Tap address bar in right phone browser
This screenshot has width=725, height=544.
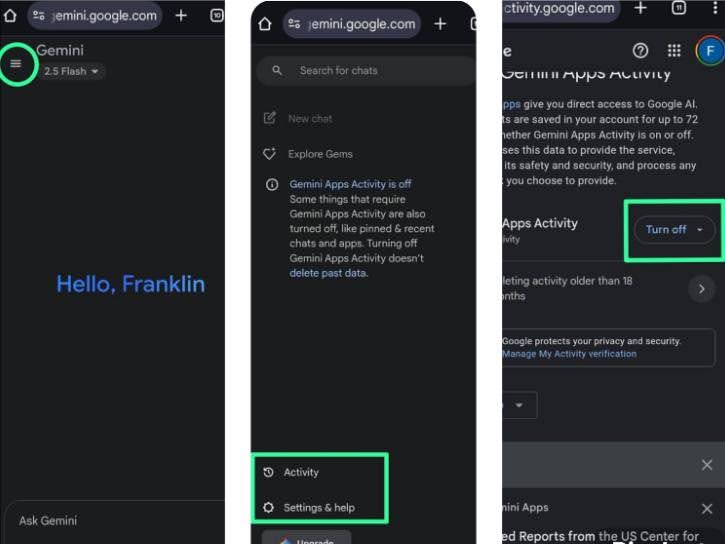click(x=561, y=8)
